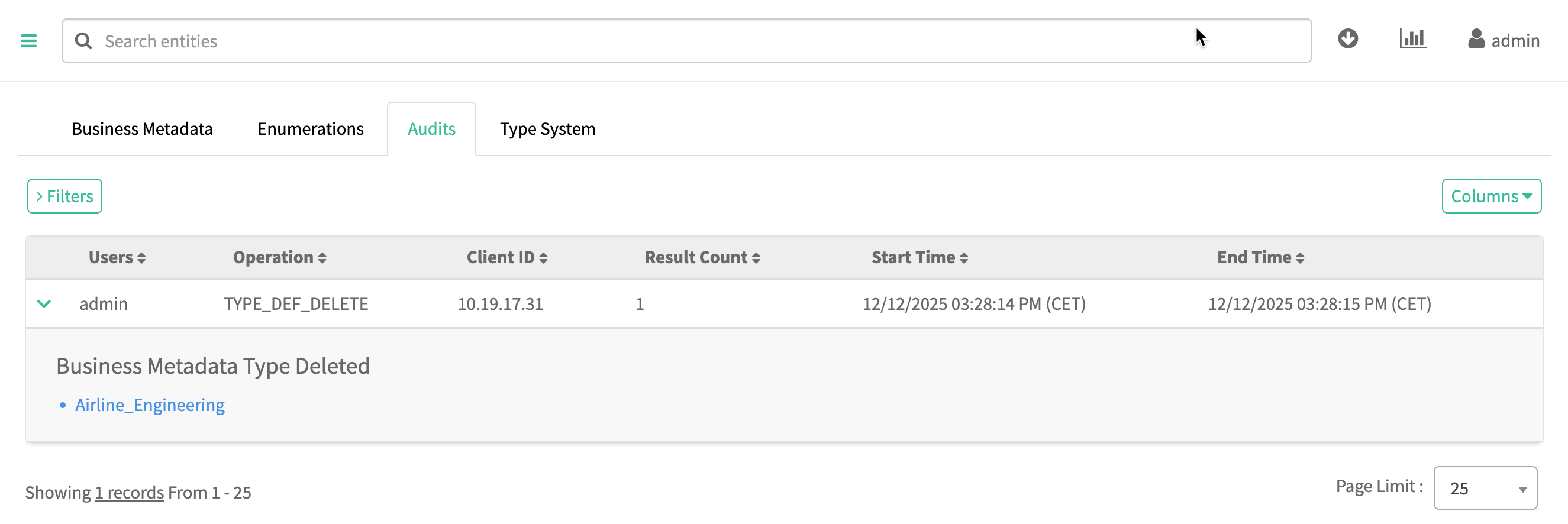Switch to the Type System tab
The image size is (1568, 524).
547,129
